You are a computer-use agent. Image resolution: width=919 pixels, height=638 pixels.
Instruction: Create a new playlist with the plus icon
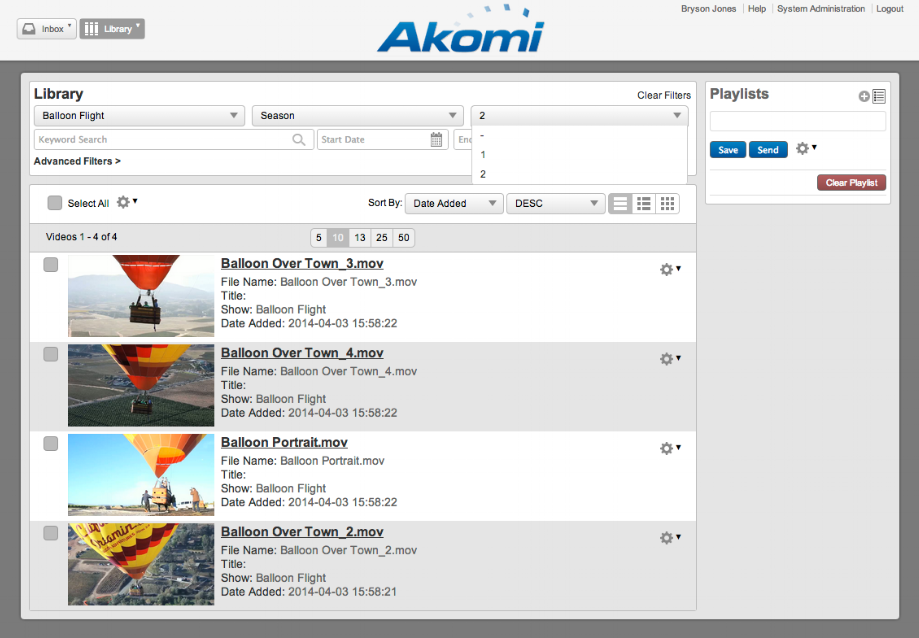click(862, 95)
